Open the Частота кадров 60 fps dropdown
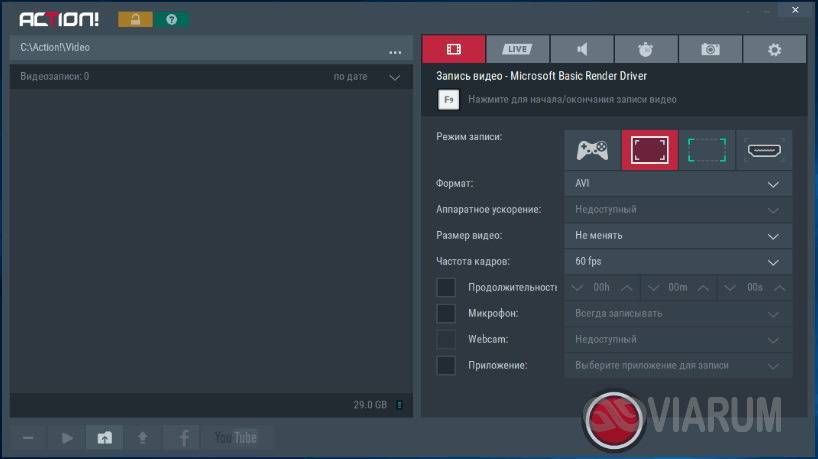 click(x=677, y=262)
